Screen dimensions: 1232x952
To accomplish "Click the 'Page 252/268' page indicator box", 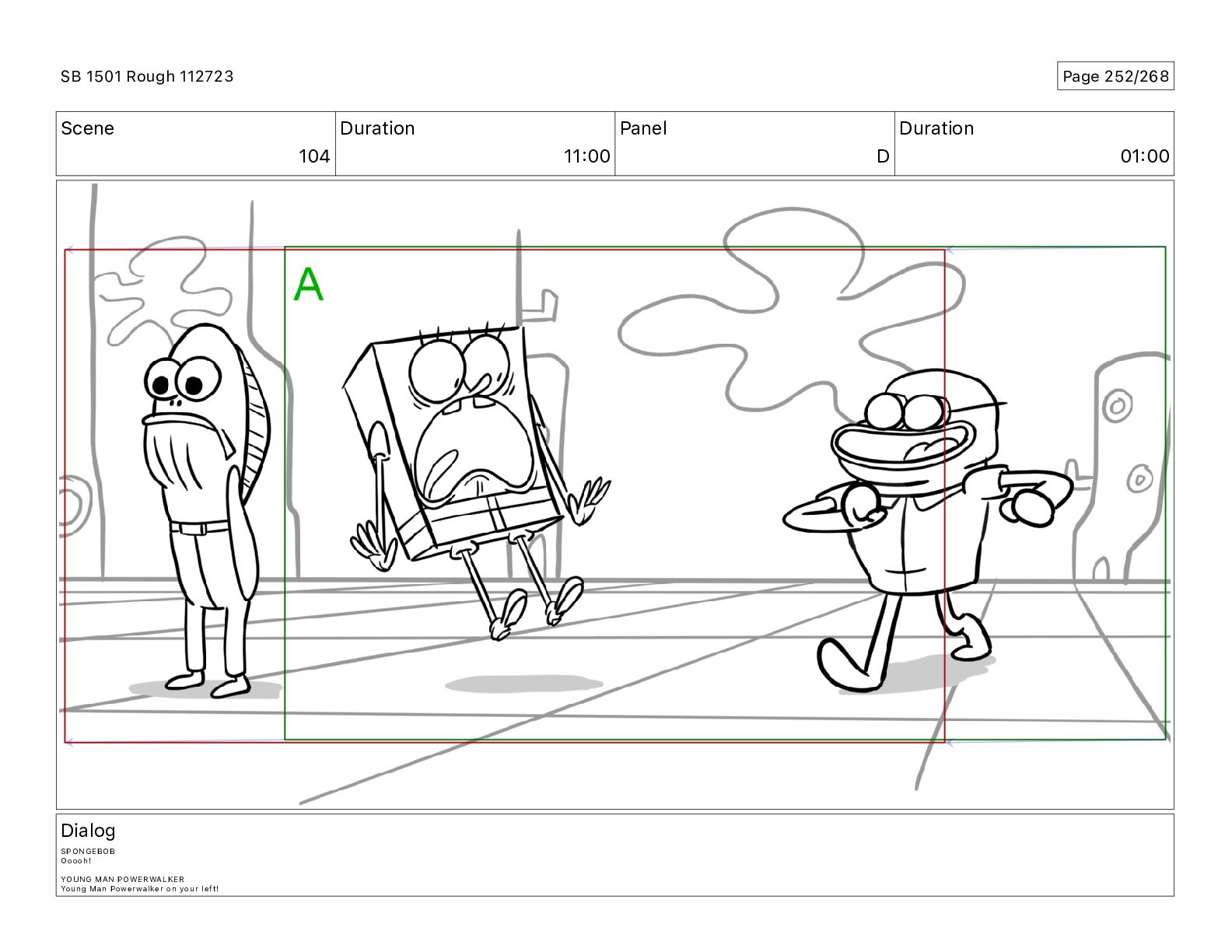I will pyautogui.click(x=1115, y=76).
